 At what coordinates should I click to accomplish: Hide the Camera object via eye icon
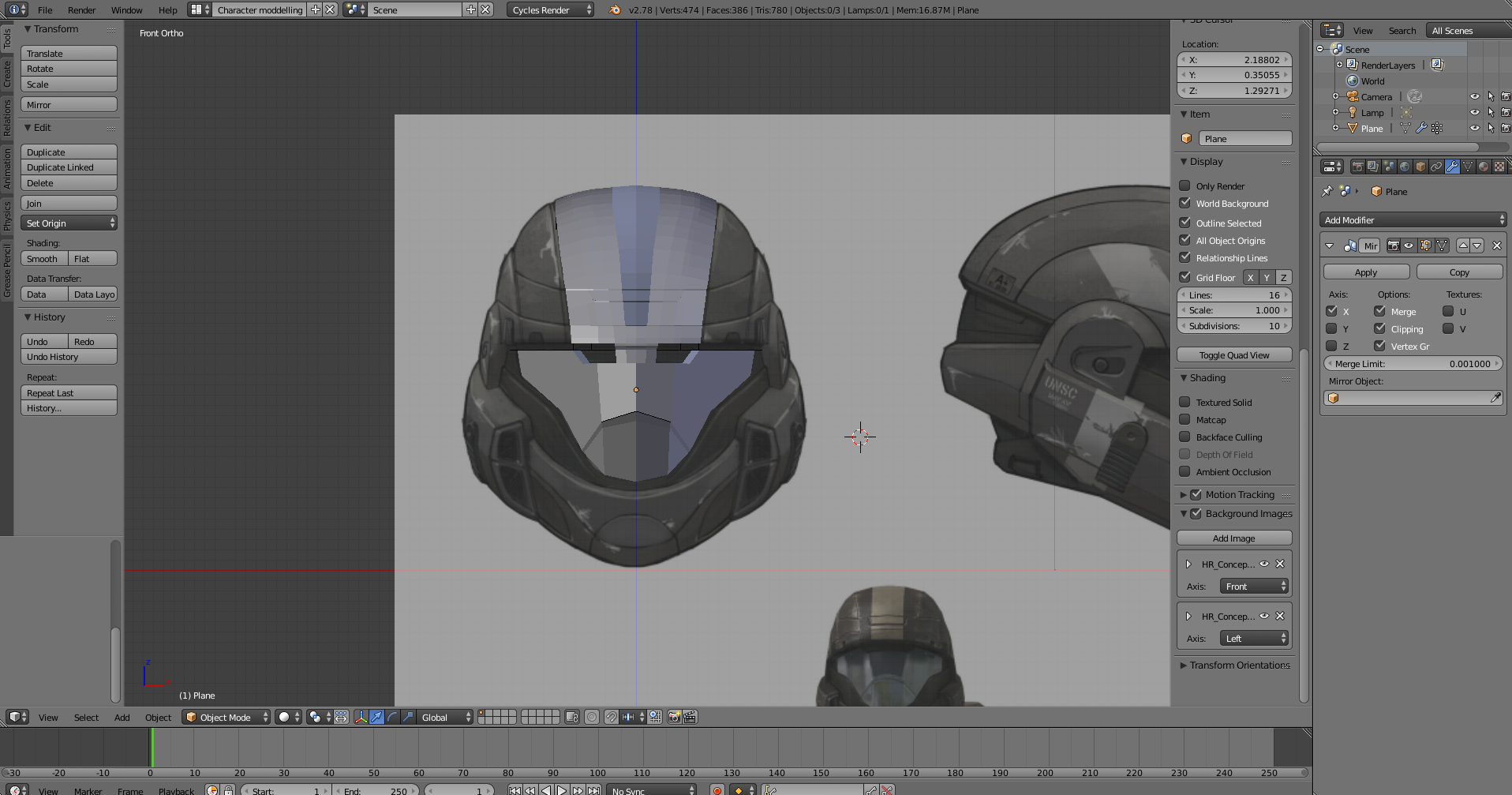click(1474, 96)
